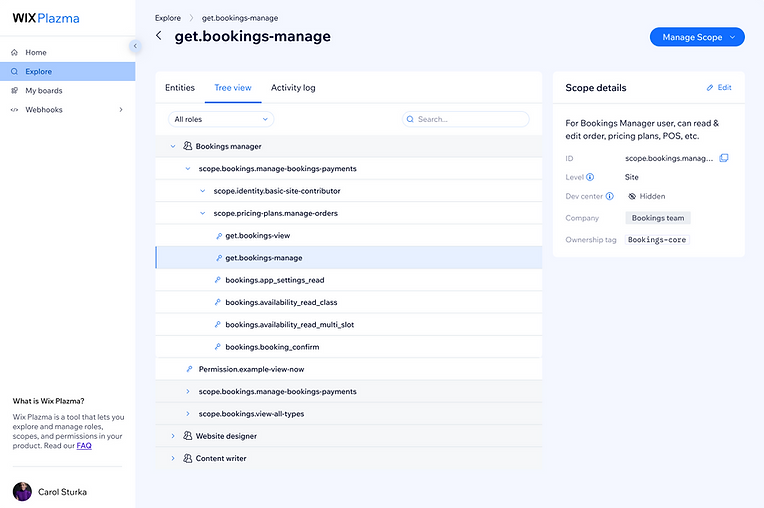Click the key icon of get.bookings-view
Viewport: 764px width, 508px height.
[x=219, y=236]
